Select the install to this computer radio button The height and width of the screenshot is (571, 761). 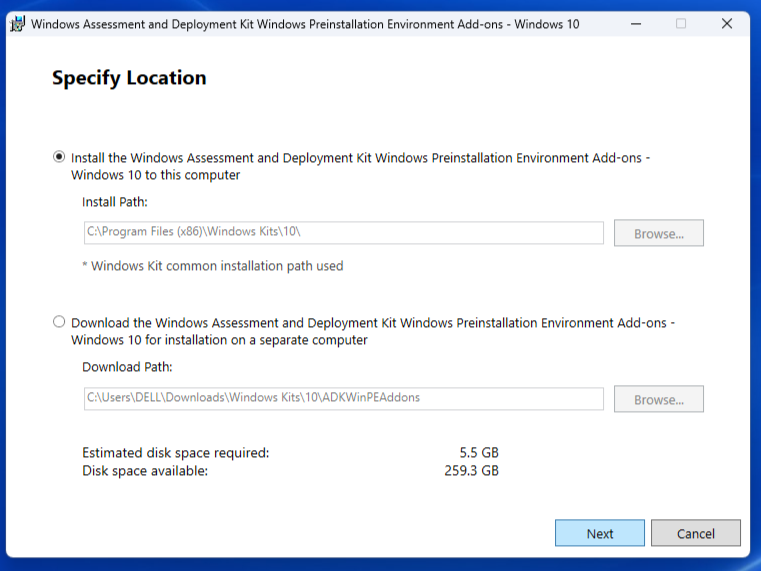point(59,157)
